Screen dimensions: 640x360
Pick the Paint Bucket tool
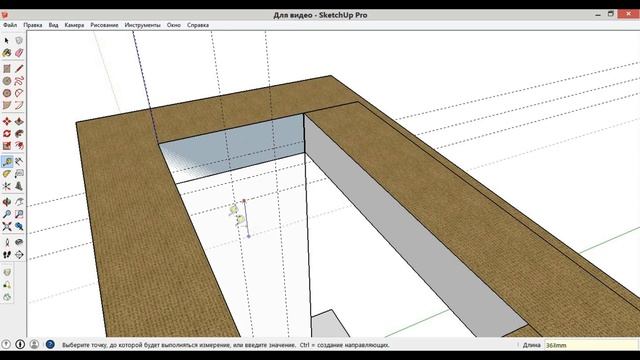pyautogui.click(x=7, y=53)
